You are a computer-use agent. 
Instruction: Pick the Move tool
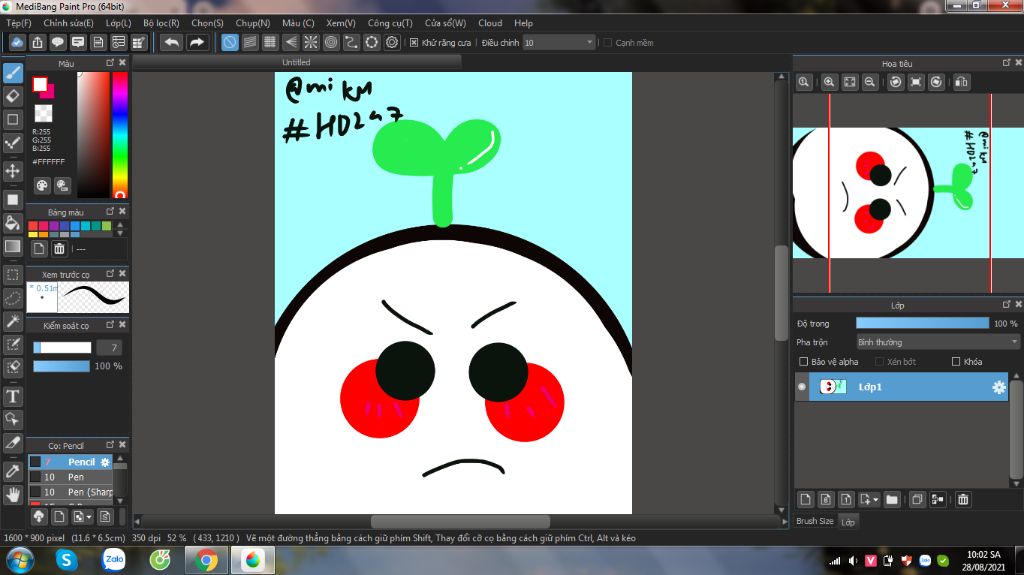(x=13, y=171)
